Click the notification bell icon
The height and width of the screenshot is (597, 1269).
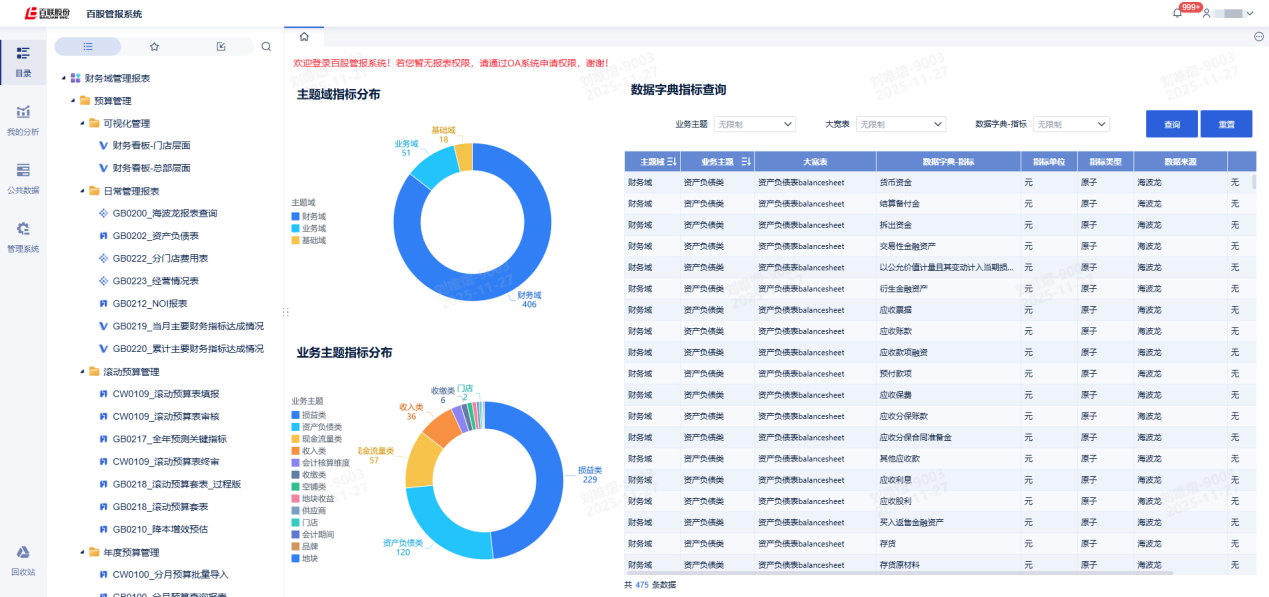pos(1177,13)
